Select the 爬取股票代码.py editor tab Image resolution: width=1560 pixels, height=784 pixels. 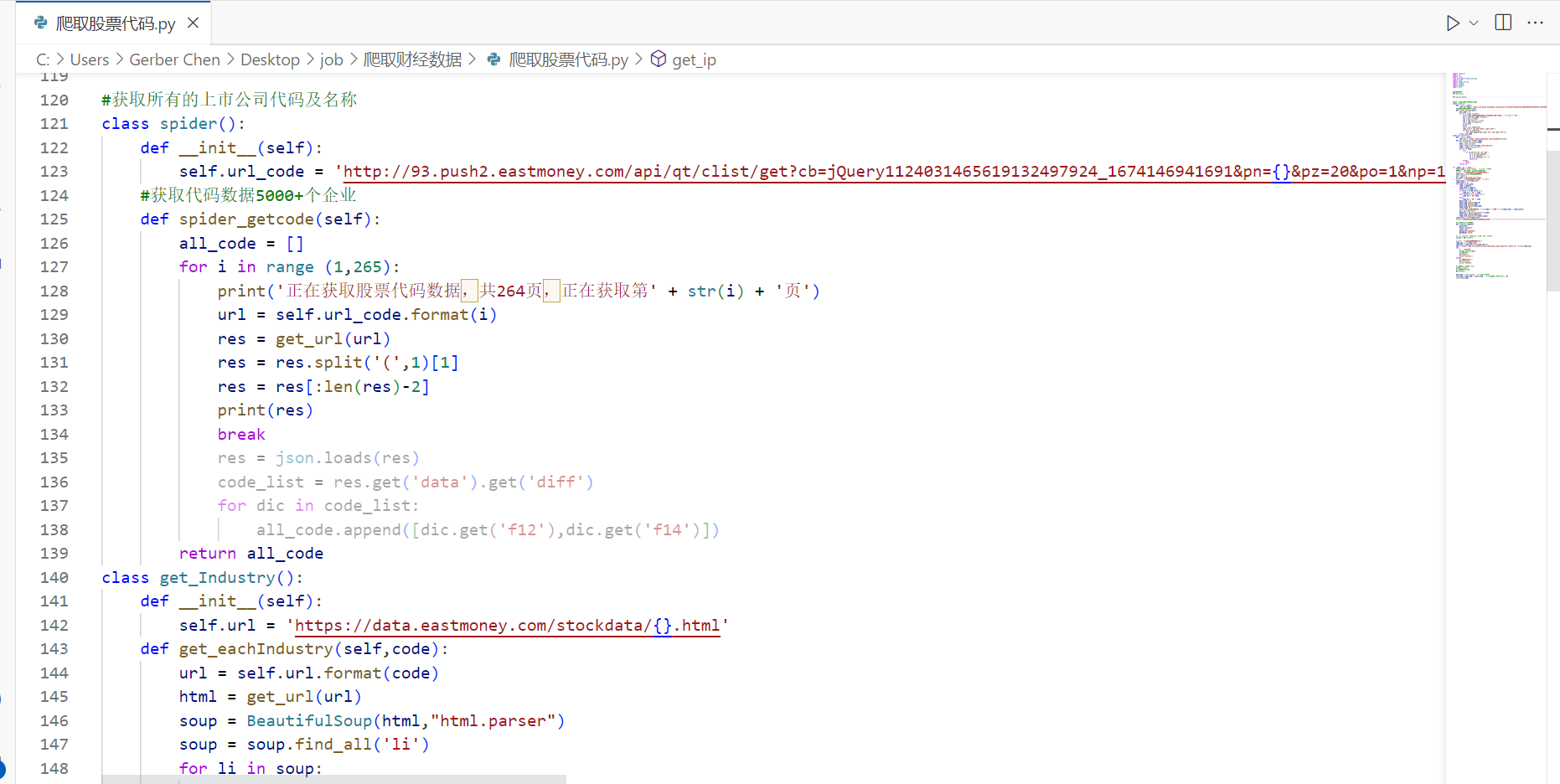[113, 23]
